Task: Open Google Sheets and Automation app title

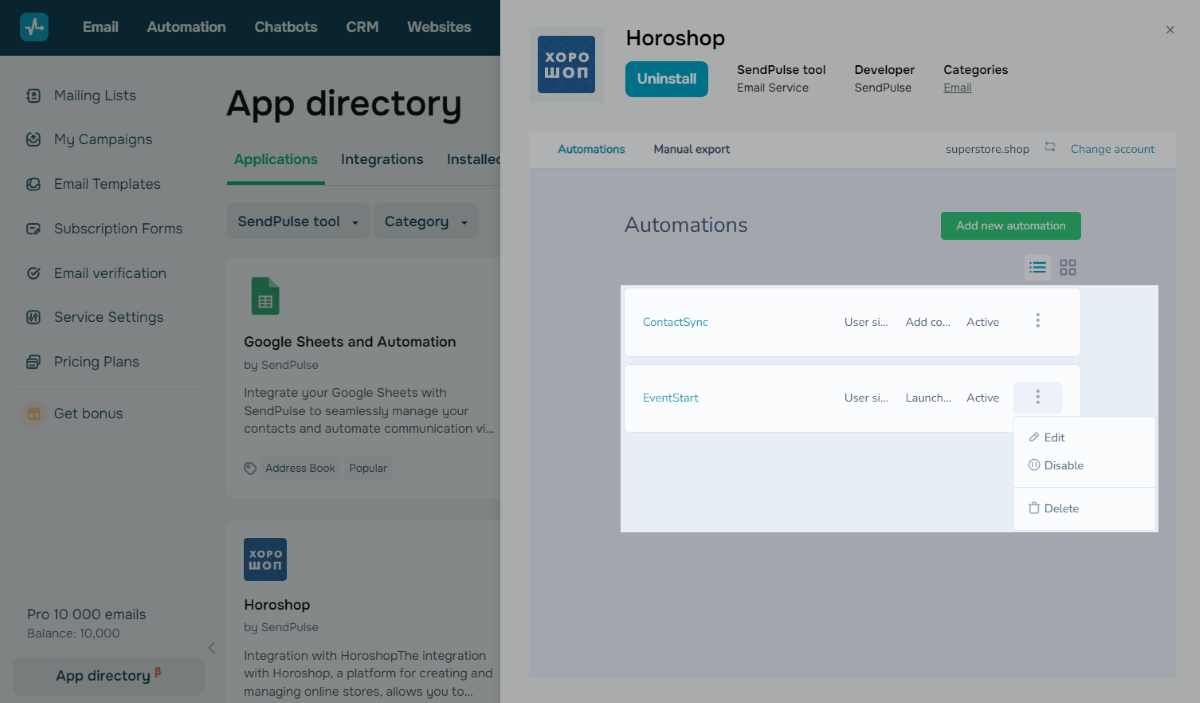Action: point(350,342)
